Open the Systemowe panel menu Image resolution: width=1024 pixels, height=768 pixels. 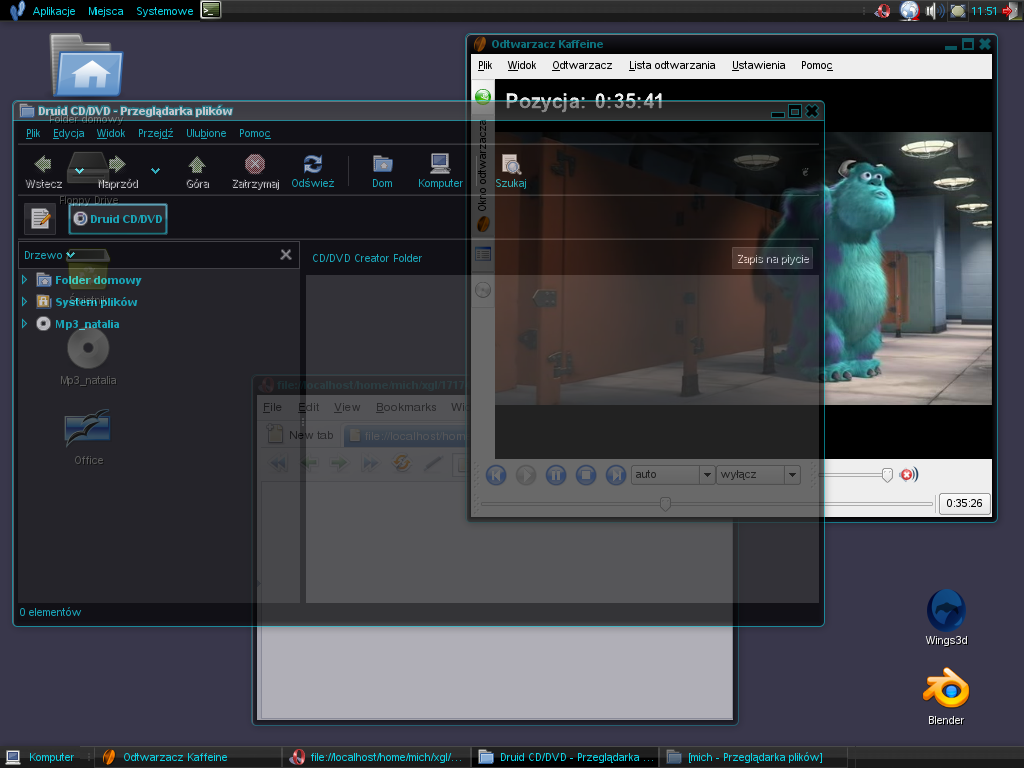coord(165,11)
